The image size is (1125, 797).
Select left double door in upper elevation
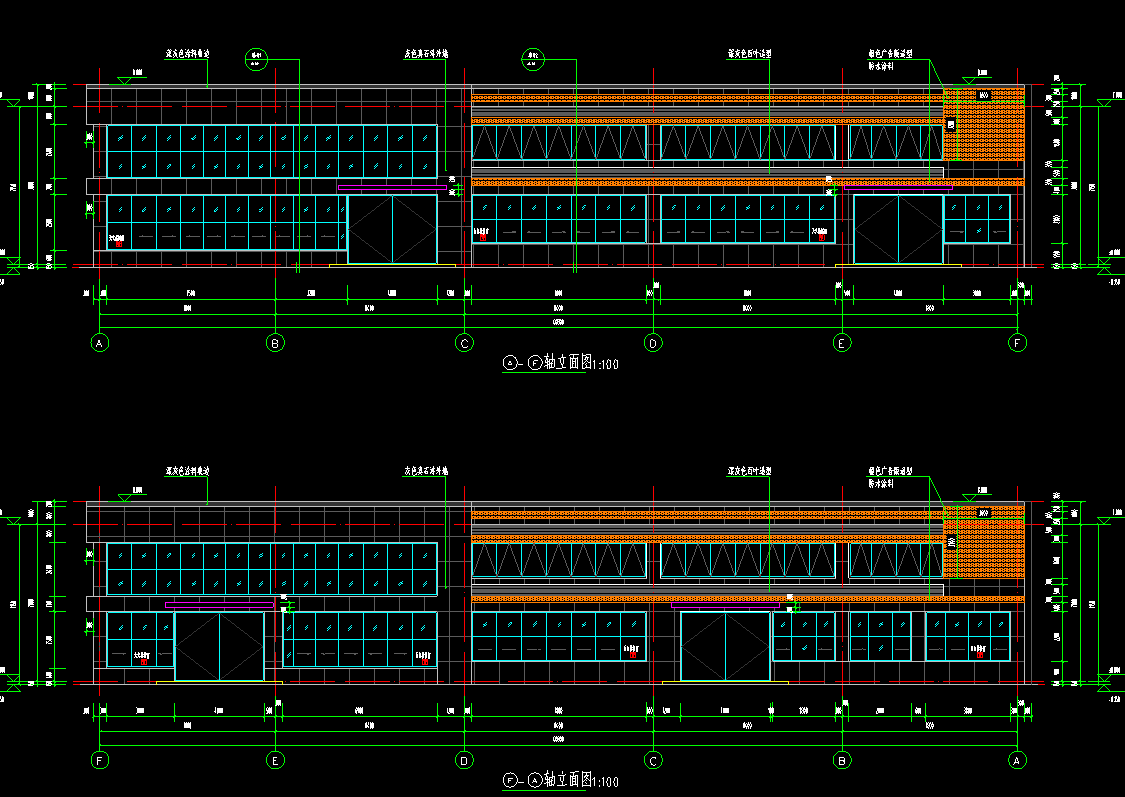[392, 229]
